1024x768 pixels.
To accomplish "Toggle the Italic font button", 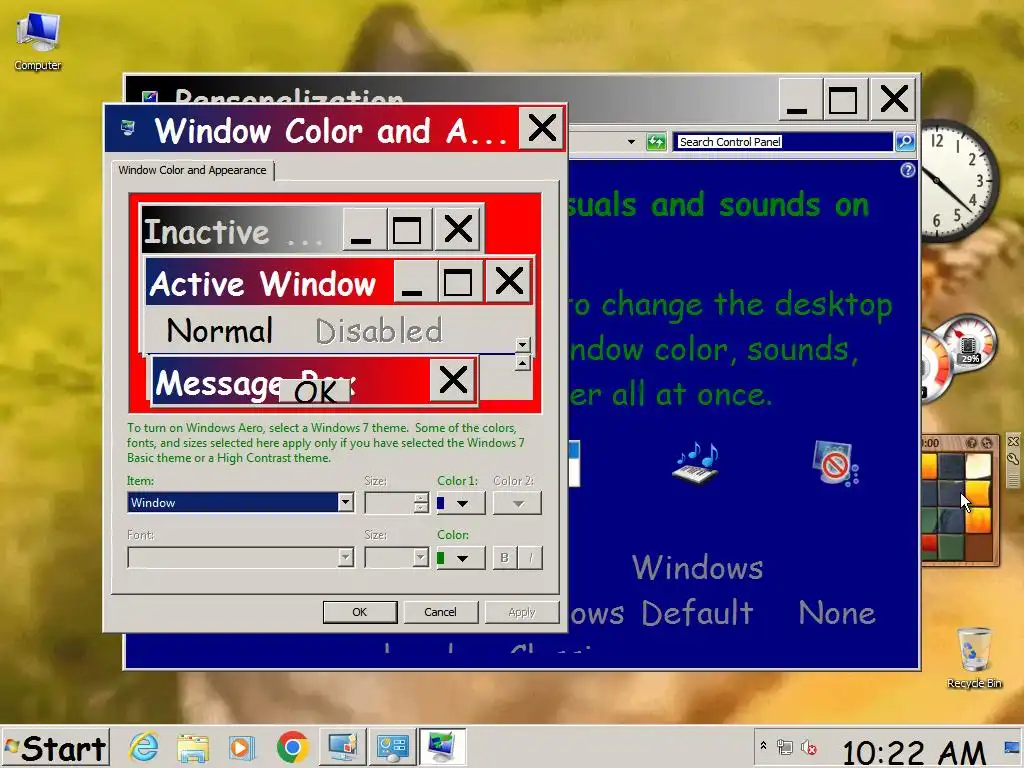I will pyautogui.click(x=530, y=558).
